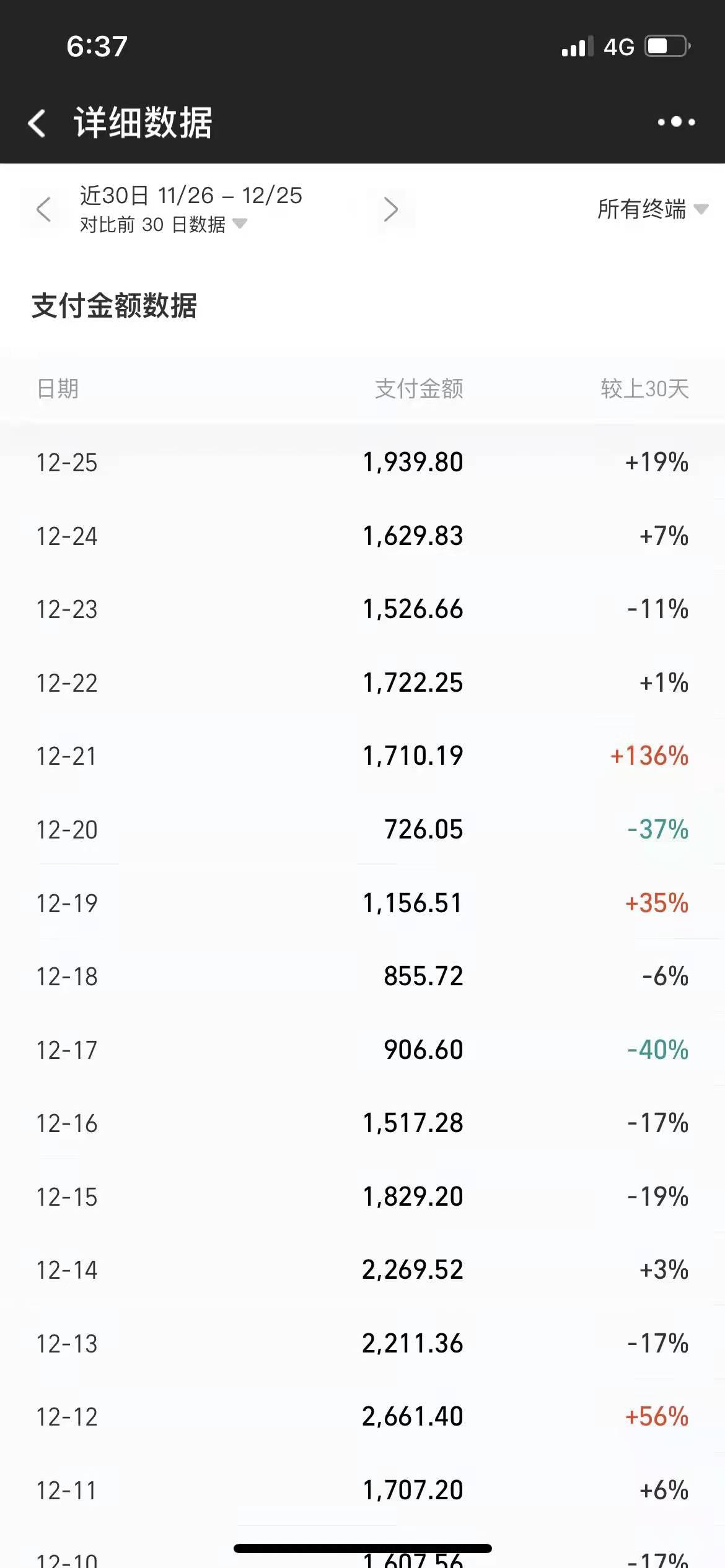Go to next date range arrow
725x1568 pixels.
pyautogui.click(x=390, y=209)
